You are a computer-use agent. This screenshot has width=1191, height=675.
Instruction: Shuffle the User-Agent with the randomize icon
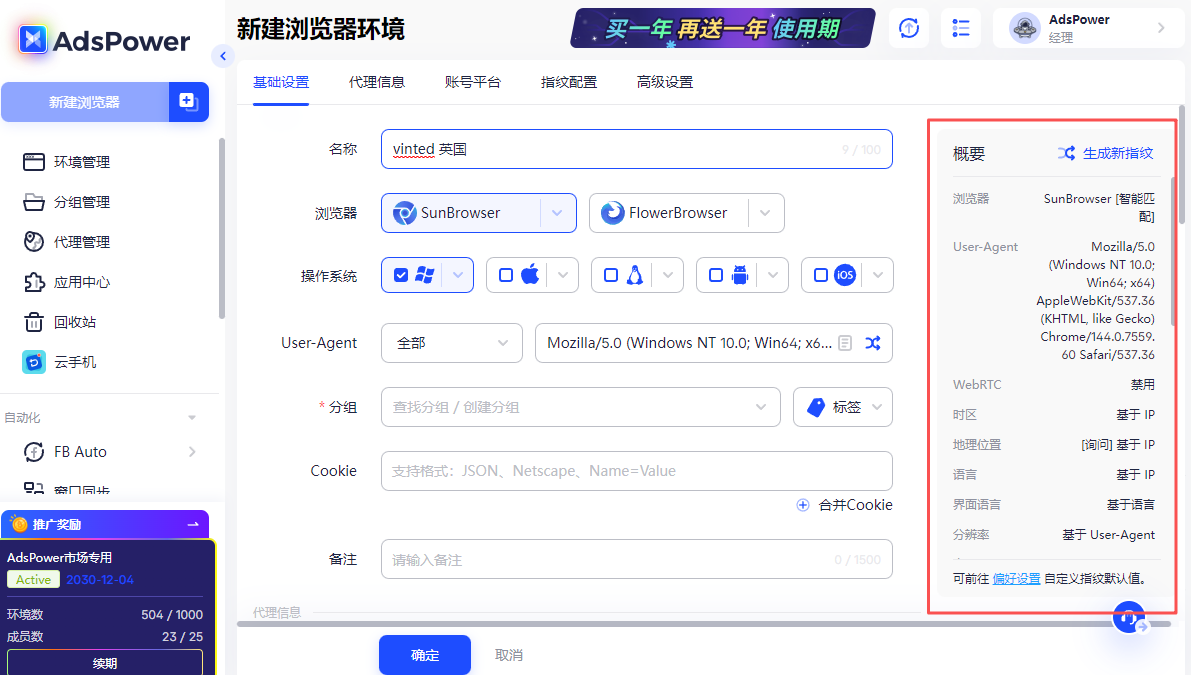coord(872,343)
